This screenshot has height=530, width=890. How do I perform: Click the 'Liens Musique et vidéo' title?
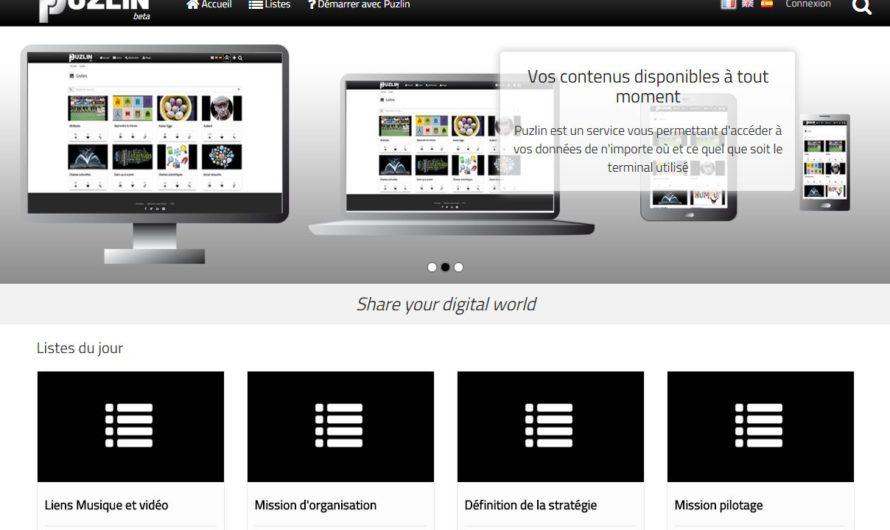[106, 505]
